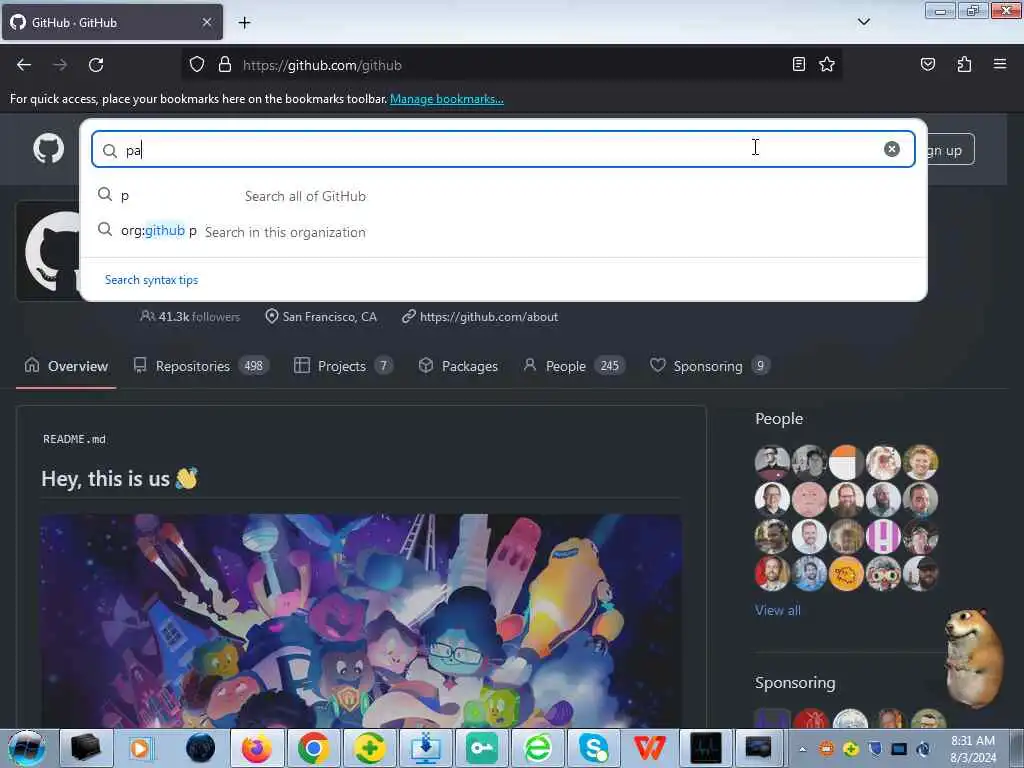Launch Chrome from taskbar
Viewport: 1024px width, 768px height.
(x=313, y=748)
